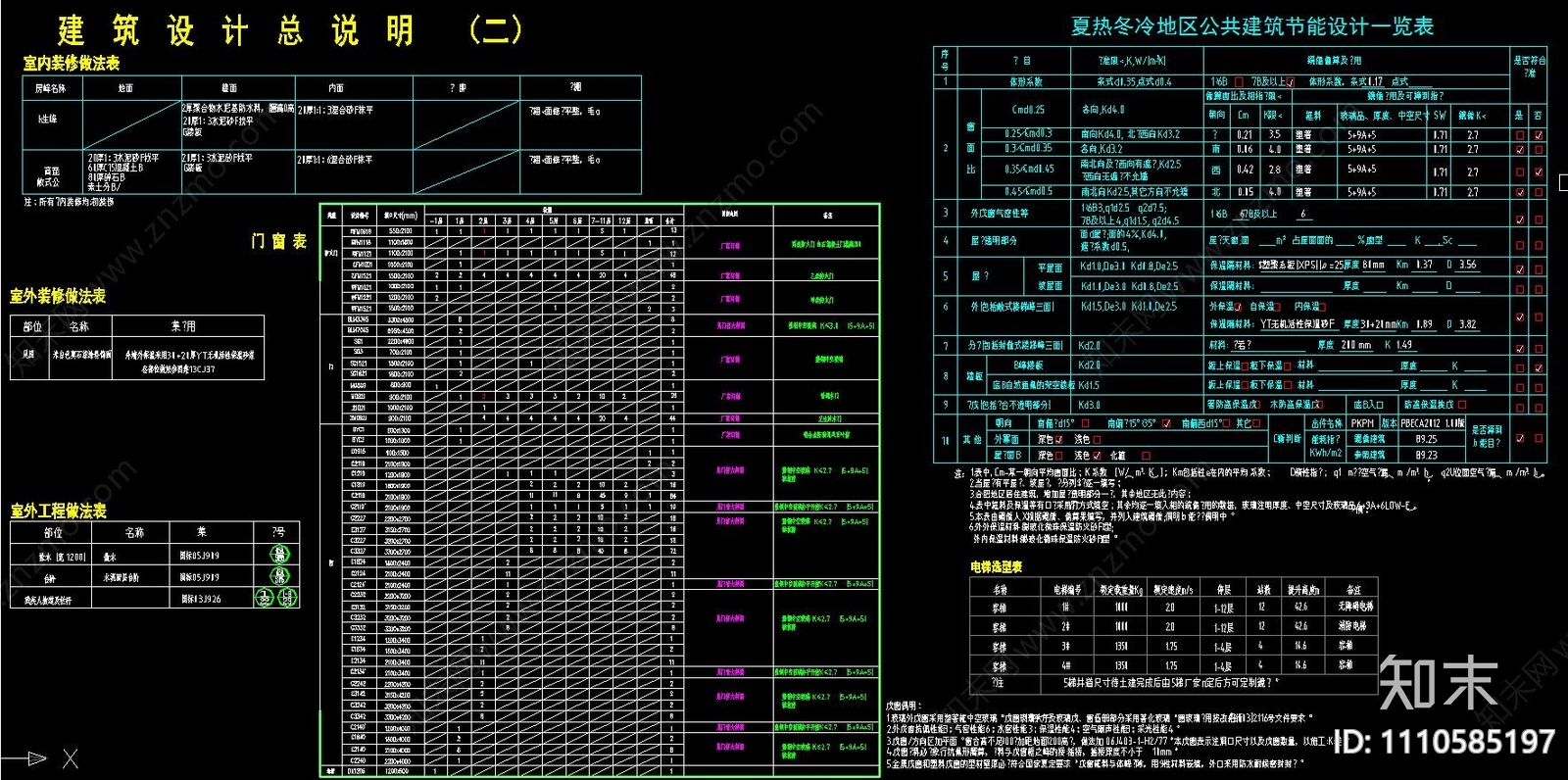This screenshot has height=780, width=1568.
Task: Click the 消防电梯 note in elevator table
Action: coord(1352,625)
